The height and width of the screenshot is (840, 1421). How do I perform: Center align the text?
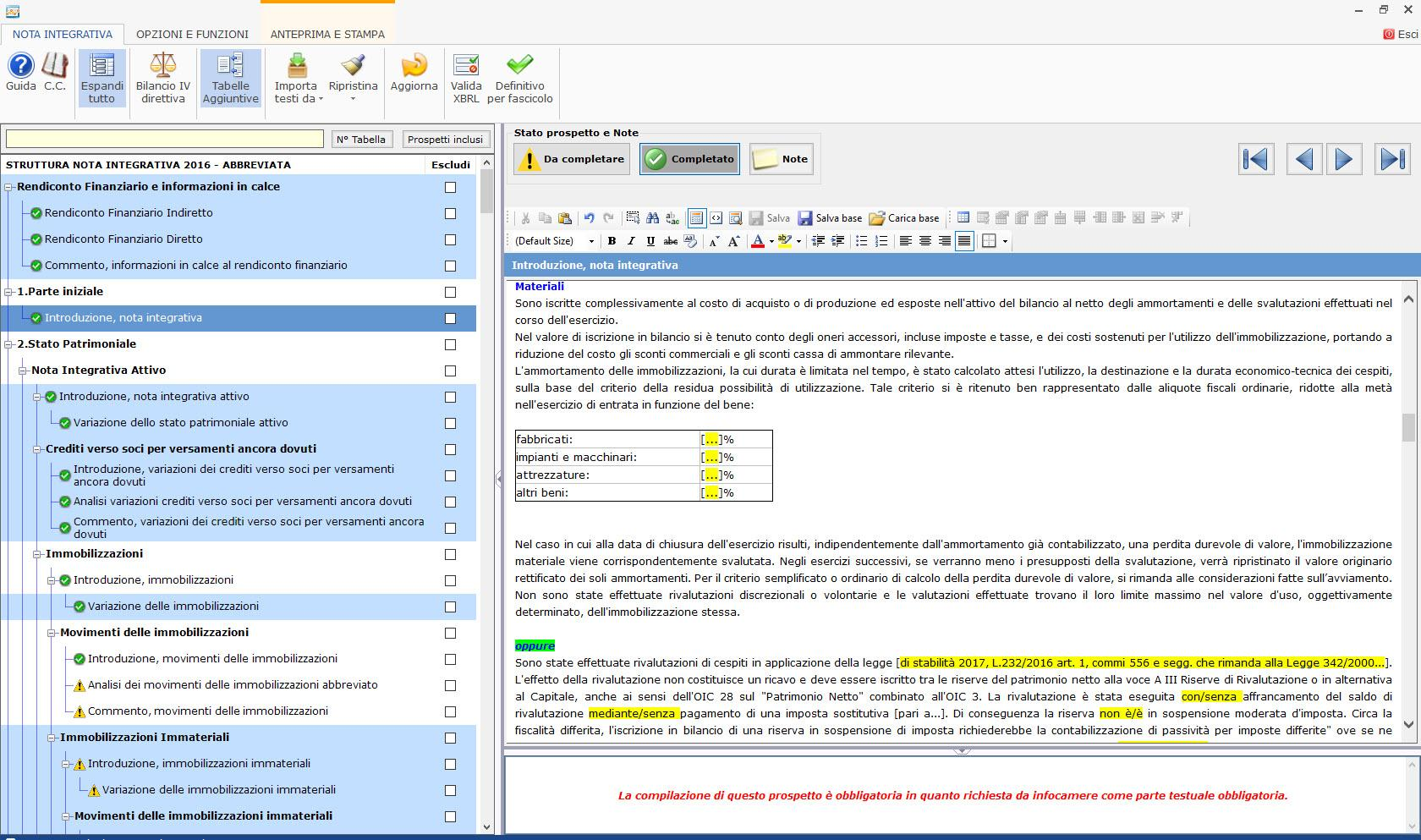[x=925, y=241]
